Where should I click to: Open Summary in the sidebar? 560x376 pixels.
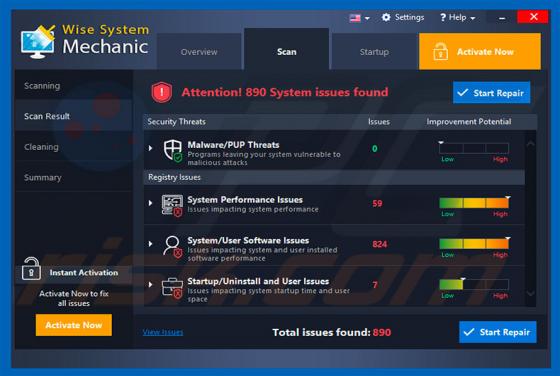(x=73, y=177)
